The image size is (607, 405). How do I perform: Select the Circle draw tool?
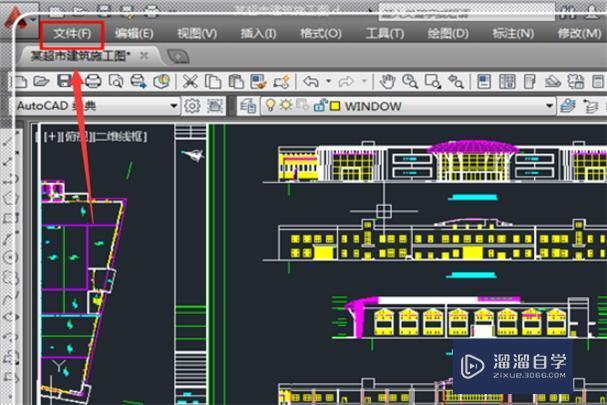click(x=10, y=258)
